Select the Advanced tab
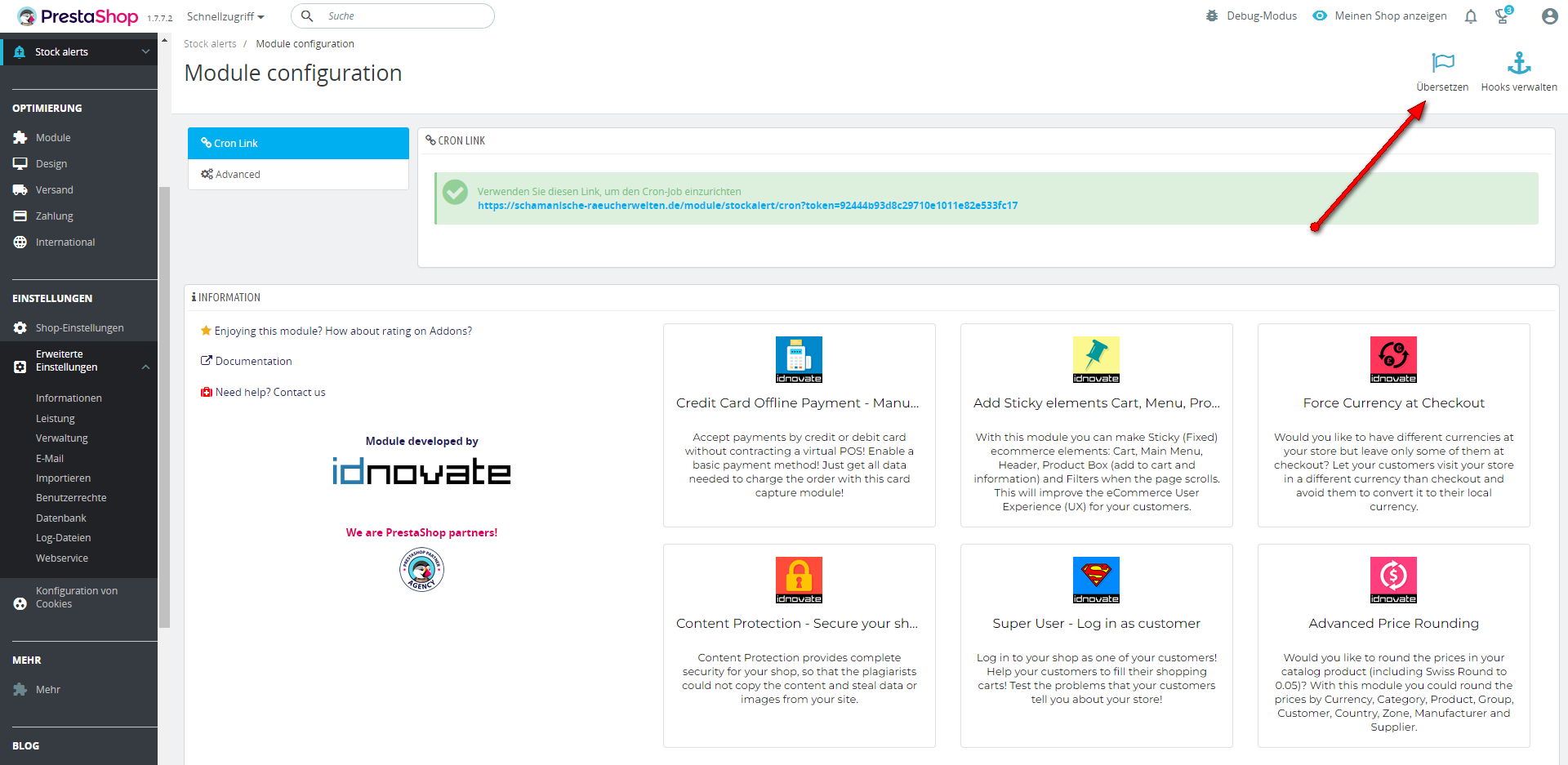Viewport: 1568px width, 765px height. pos(298,175)
